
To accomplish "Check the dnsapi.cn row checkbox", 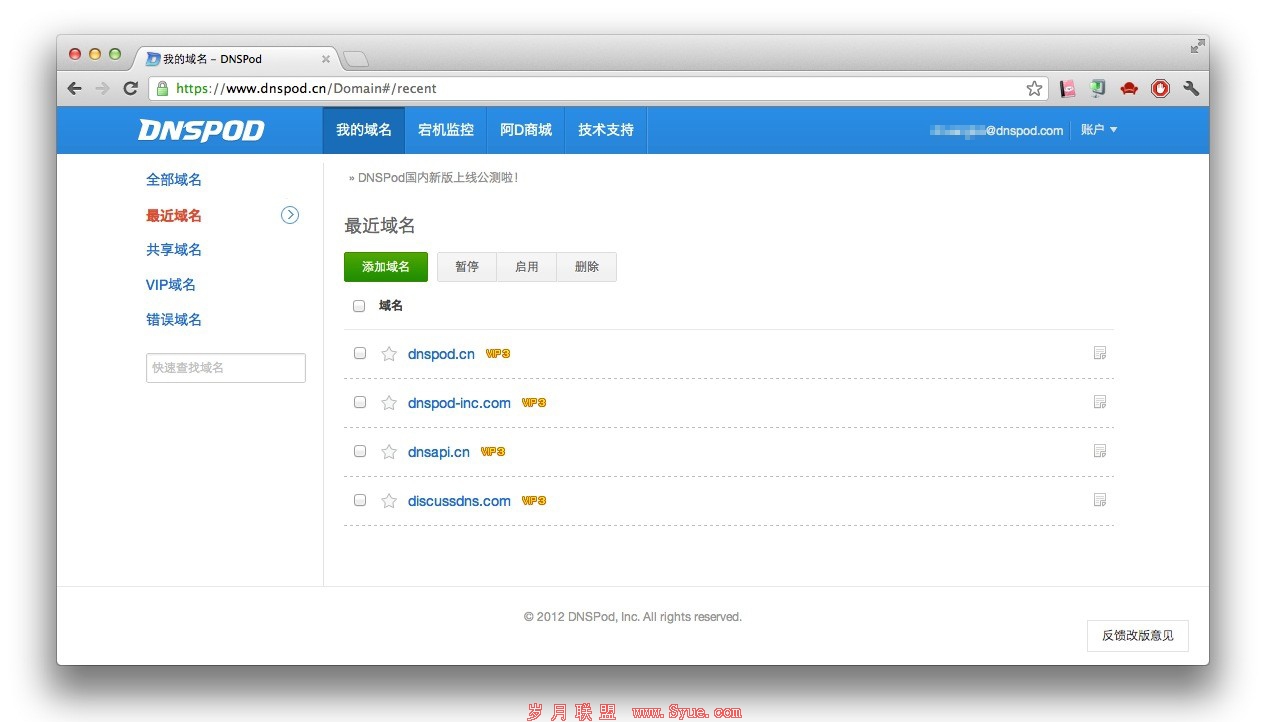I will pos(360,451).
